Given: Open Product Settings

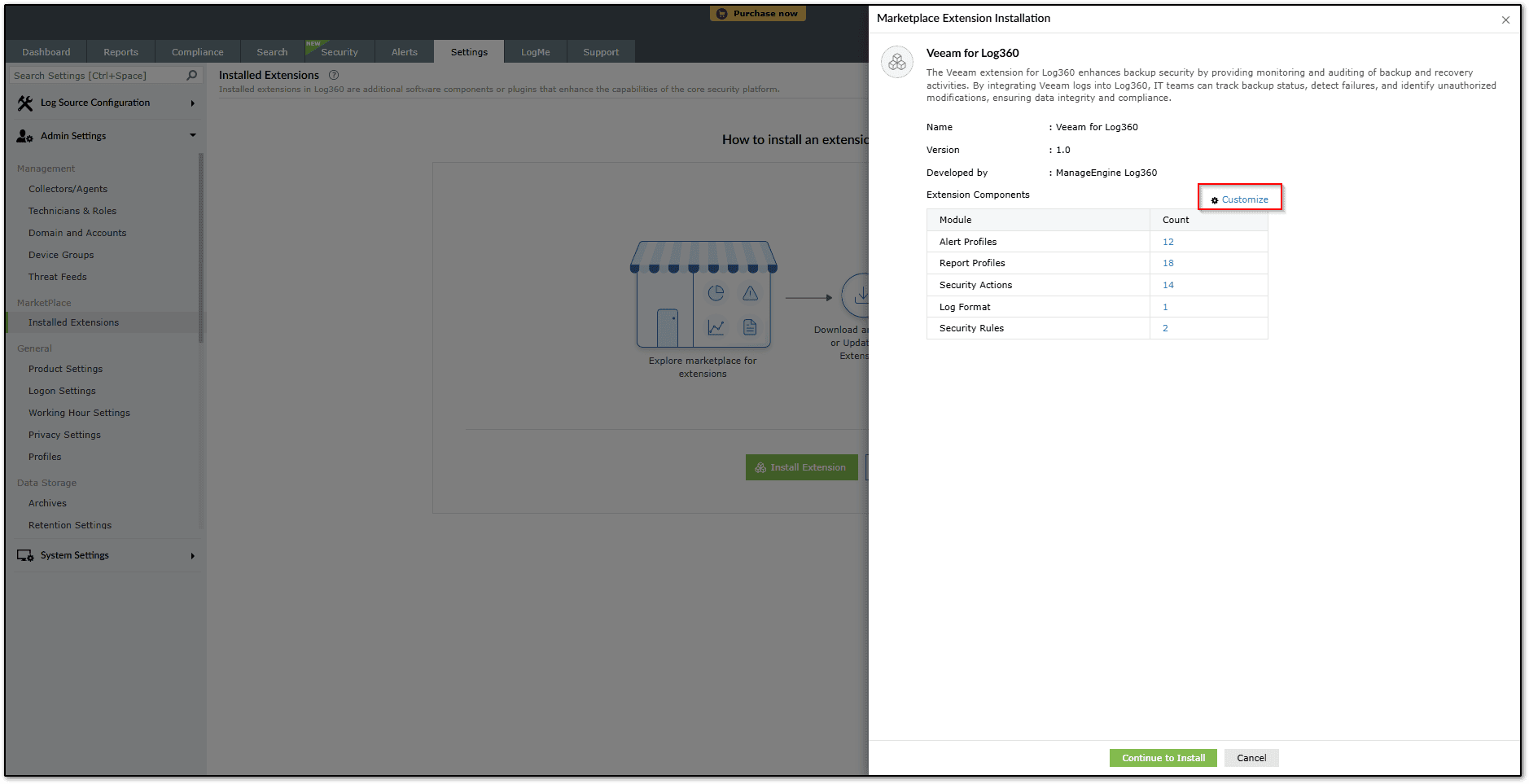Looking at the screenshot, I should (x=65, y=369).
